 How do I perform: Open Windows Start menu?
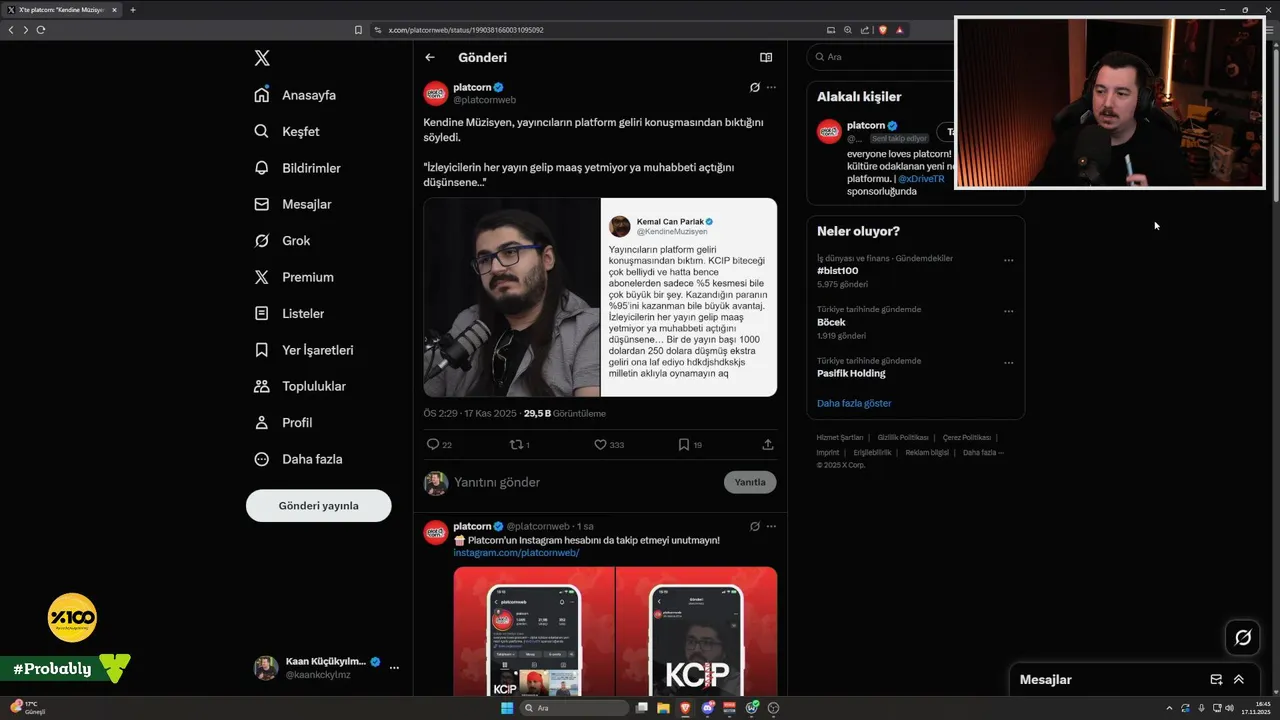(507, 708)
